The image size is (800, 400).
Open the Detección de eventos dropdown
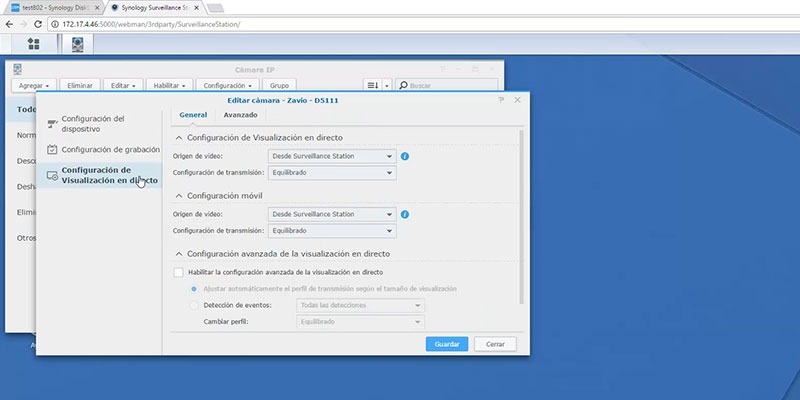point(360,305)
